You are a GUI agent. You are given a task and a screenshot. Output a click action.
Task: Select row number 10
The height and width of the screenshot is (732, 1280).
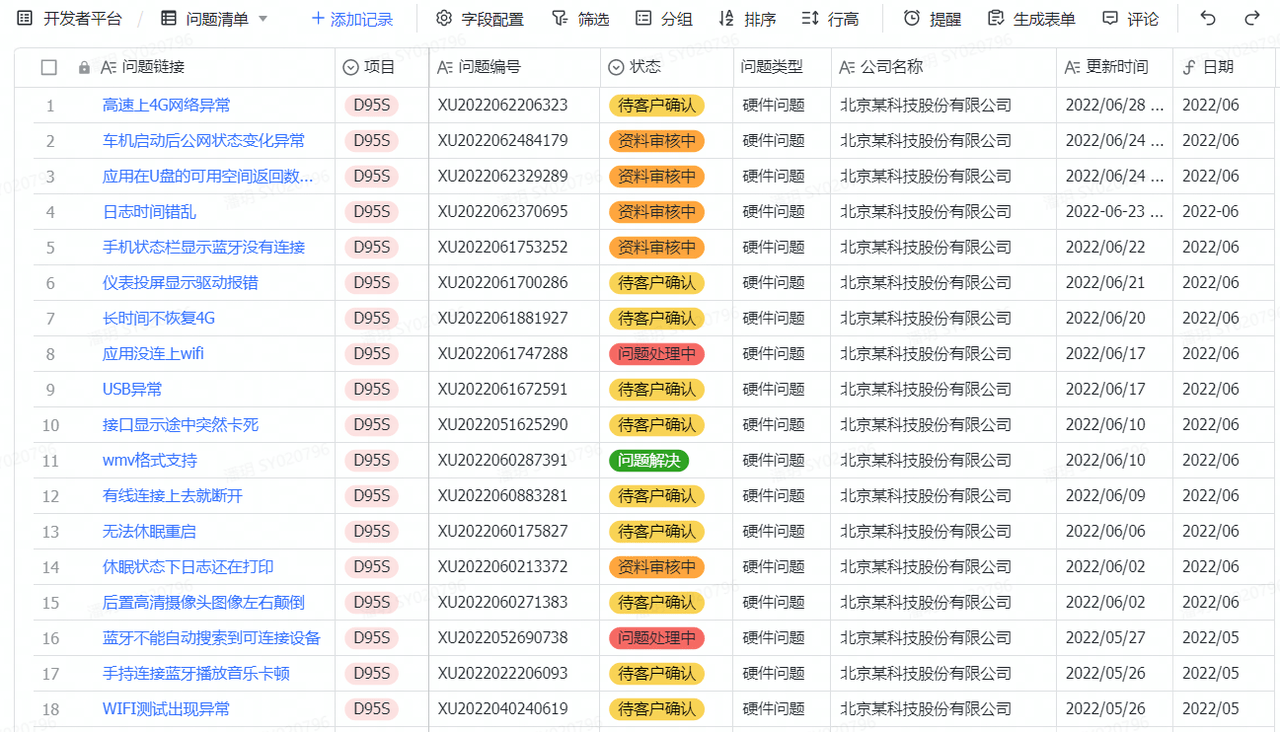coord(50,426)
